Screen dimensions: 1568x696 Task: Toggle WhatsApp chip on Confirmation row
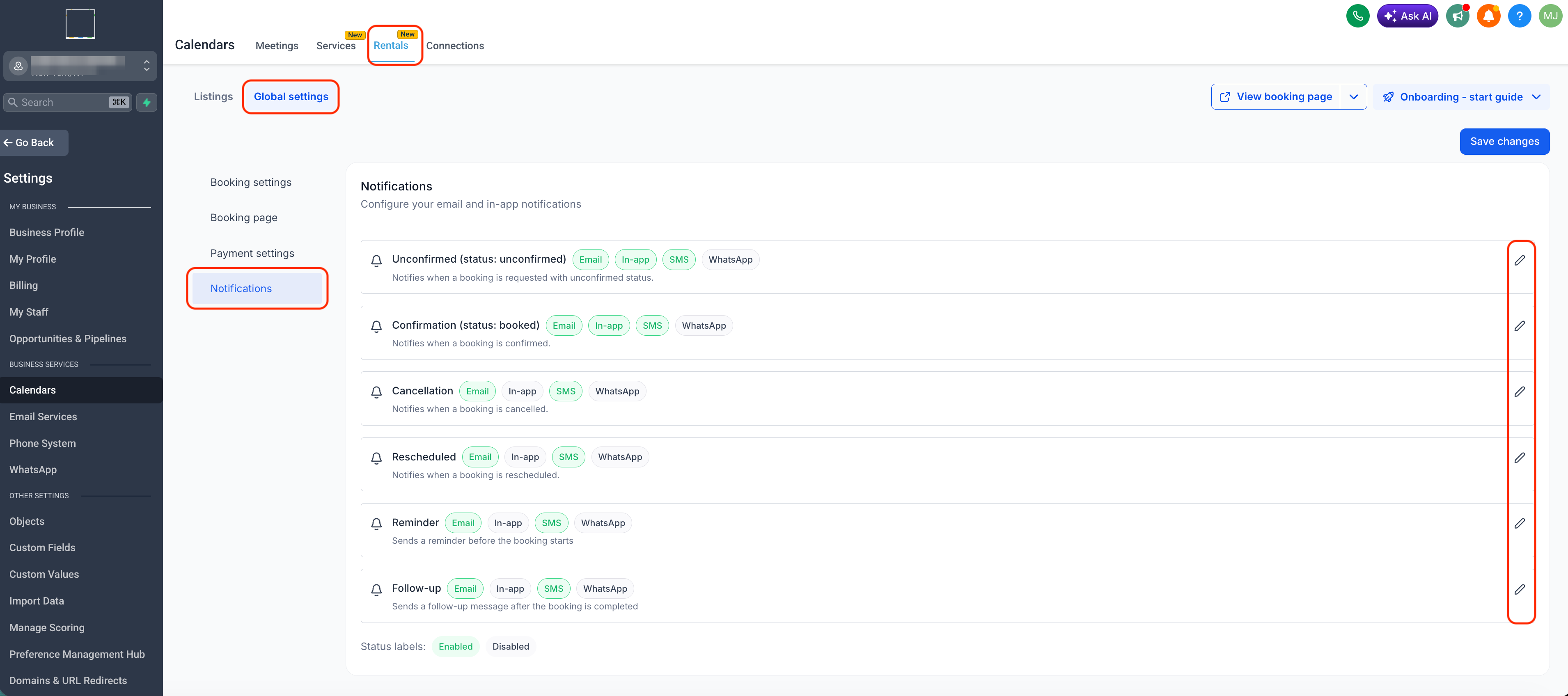(704, 325)
